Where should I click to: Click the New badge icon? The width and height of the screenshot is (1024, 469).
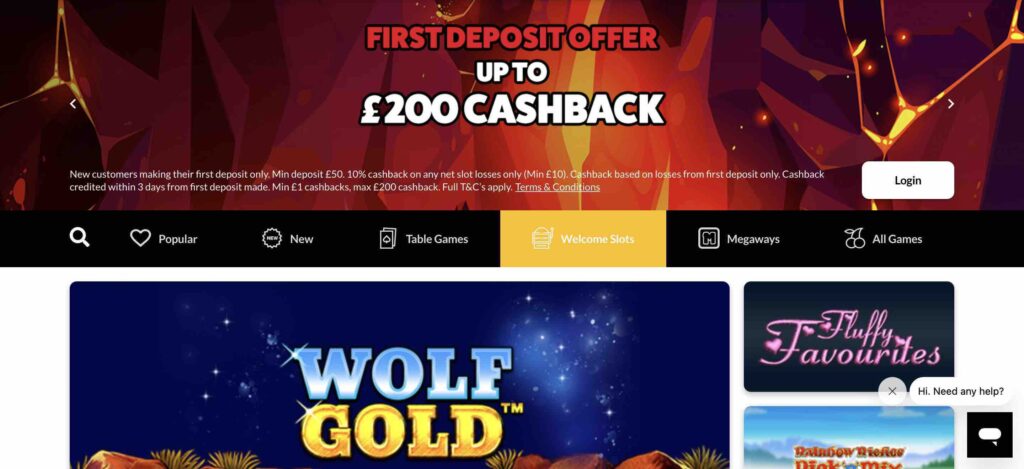point(272,238)
